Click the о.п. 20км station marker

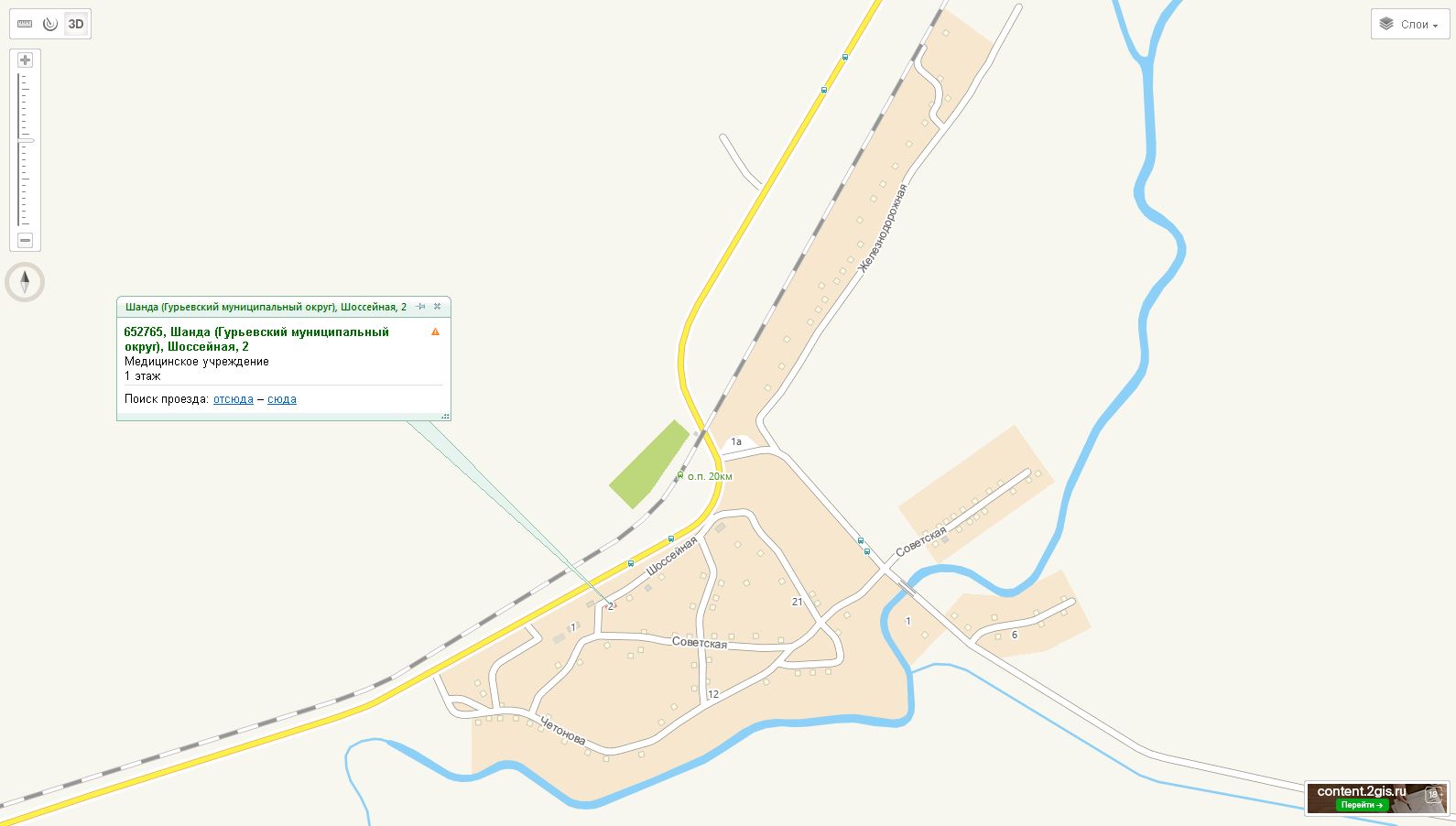click(x=680, y=475)
